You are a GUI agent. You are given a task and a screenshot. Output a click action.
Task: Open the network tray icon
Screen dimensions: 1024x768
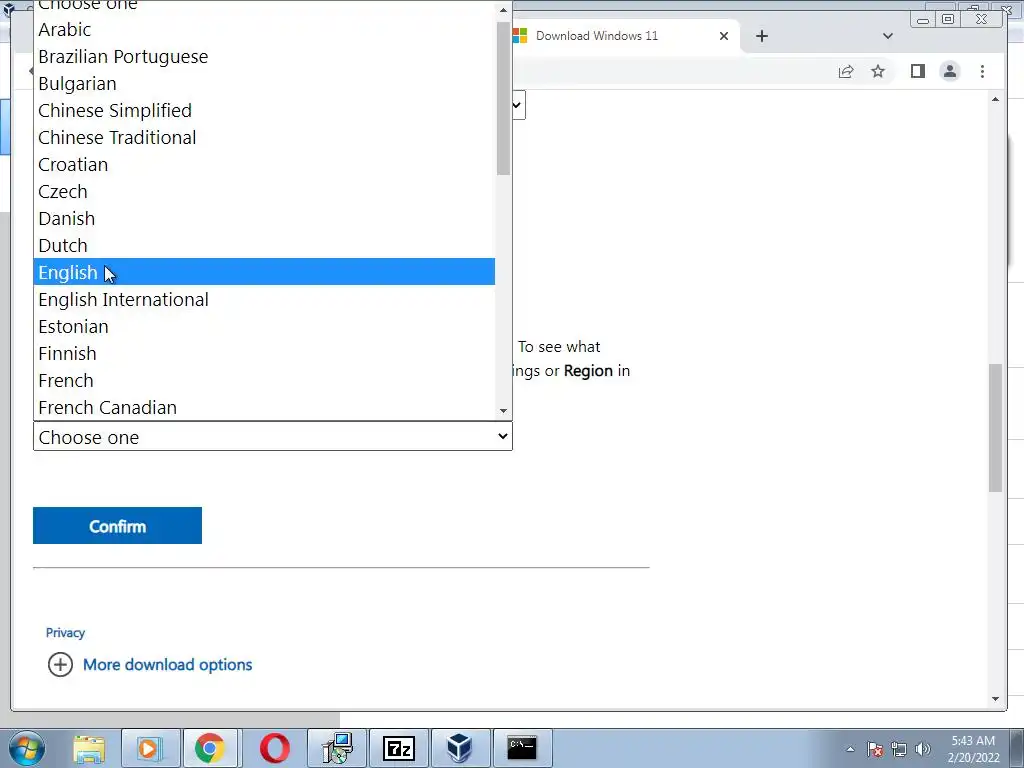(899, 749)
